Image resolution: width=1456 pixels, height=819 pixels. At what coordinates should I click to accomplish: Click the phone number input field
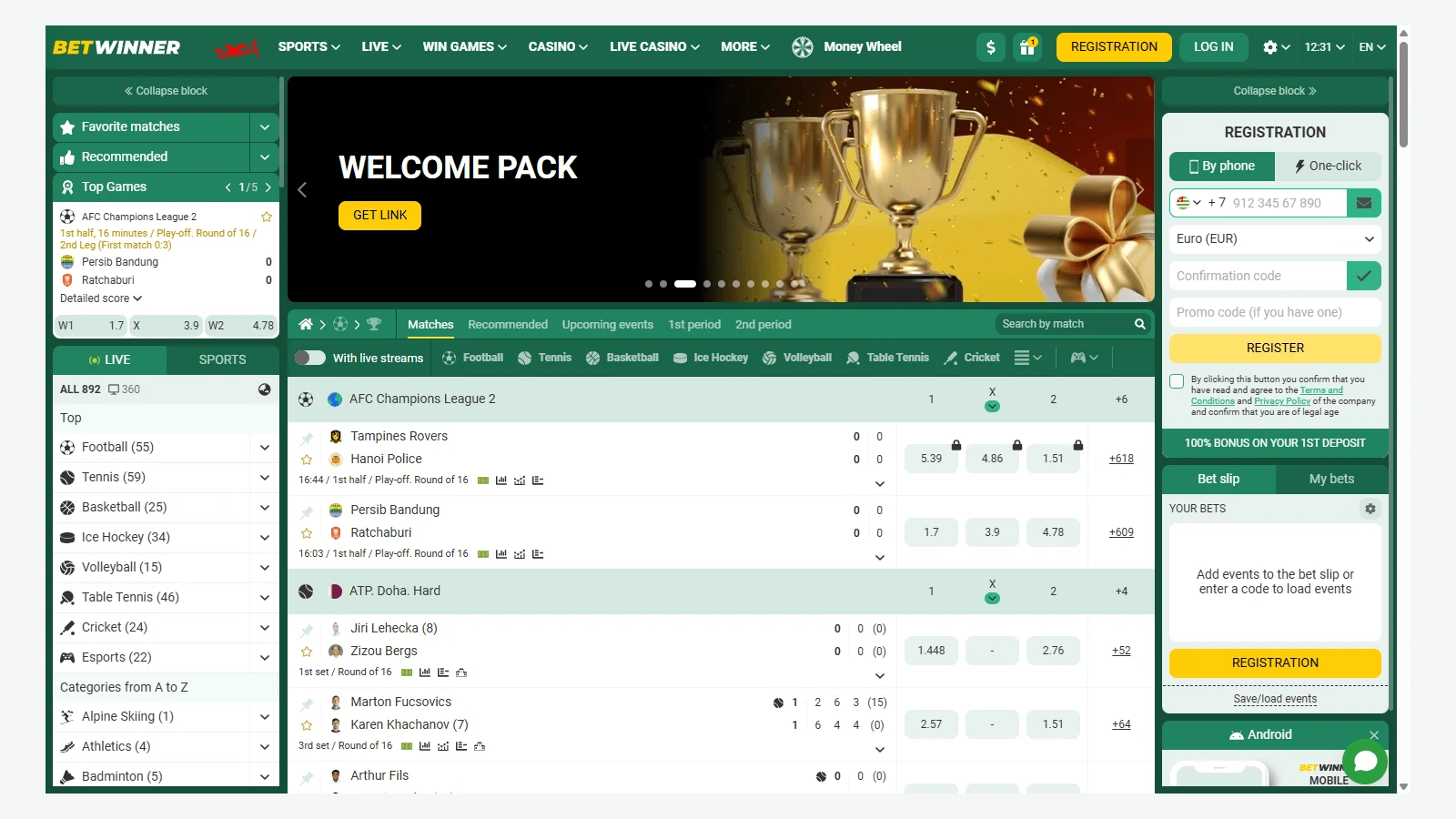tap(1288, 203)
